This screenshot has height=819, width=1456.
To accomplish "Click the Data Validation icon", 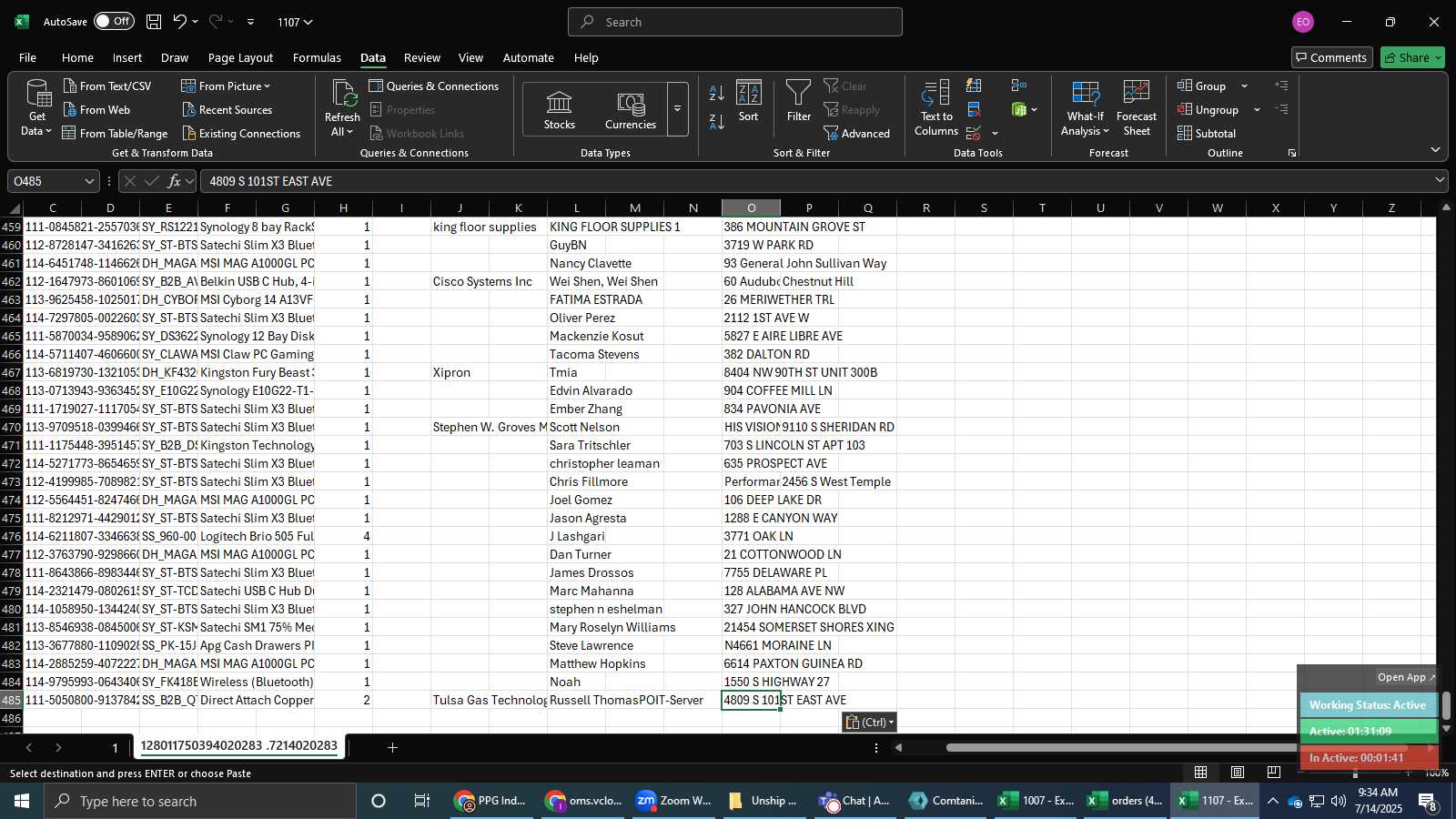I will (x=974, y=134).
